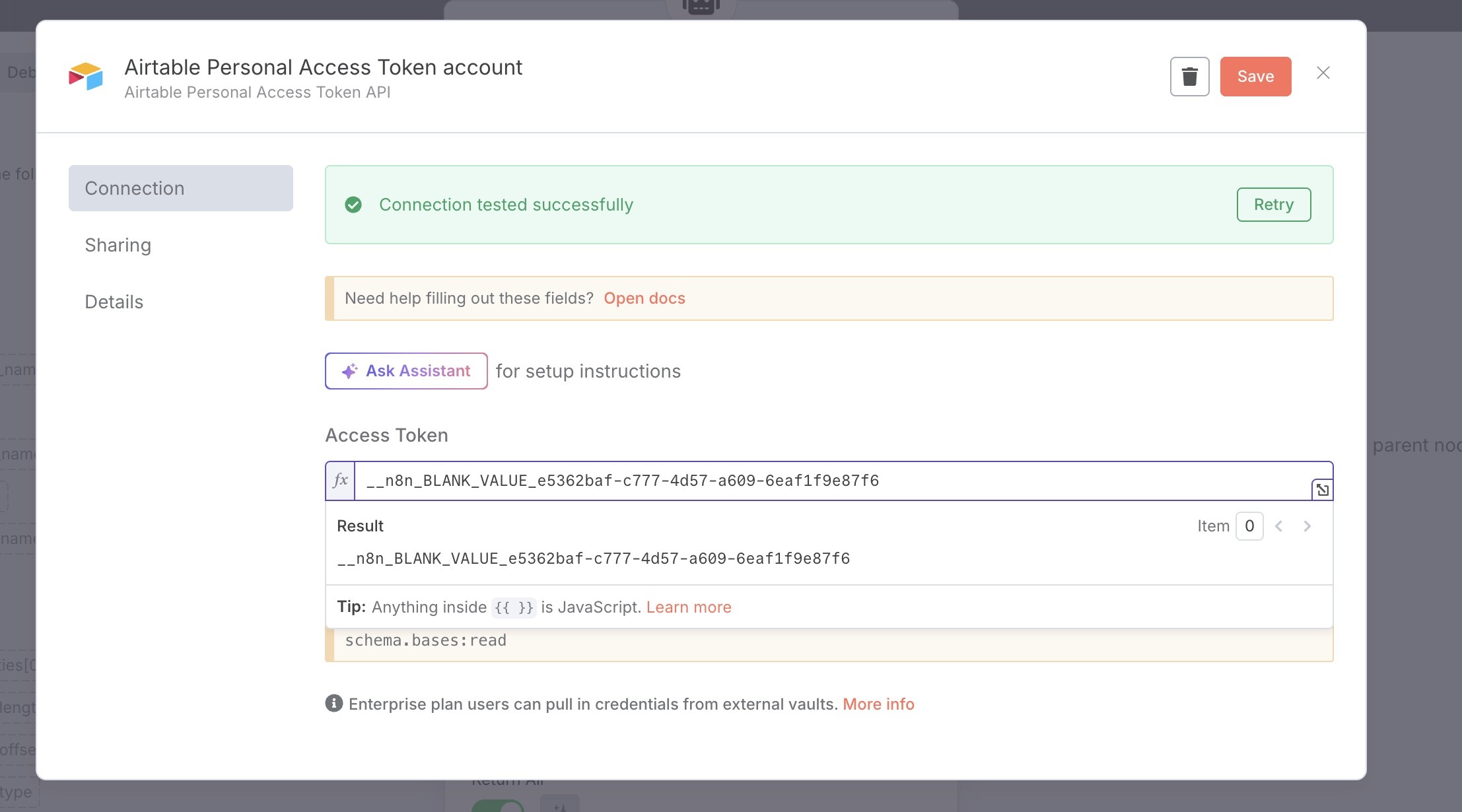This screenshot has height=812, width=1462.
Task: Delete credential with the trash icon
Action: coord(1189,77)
